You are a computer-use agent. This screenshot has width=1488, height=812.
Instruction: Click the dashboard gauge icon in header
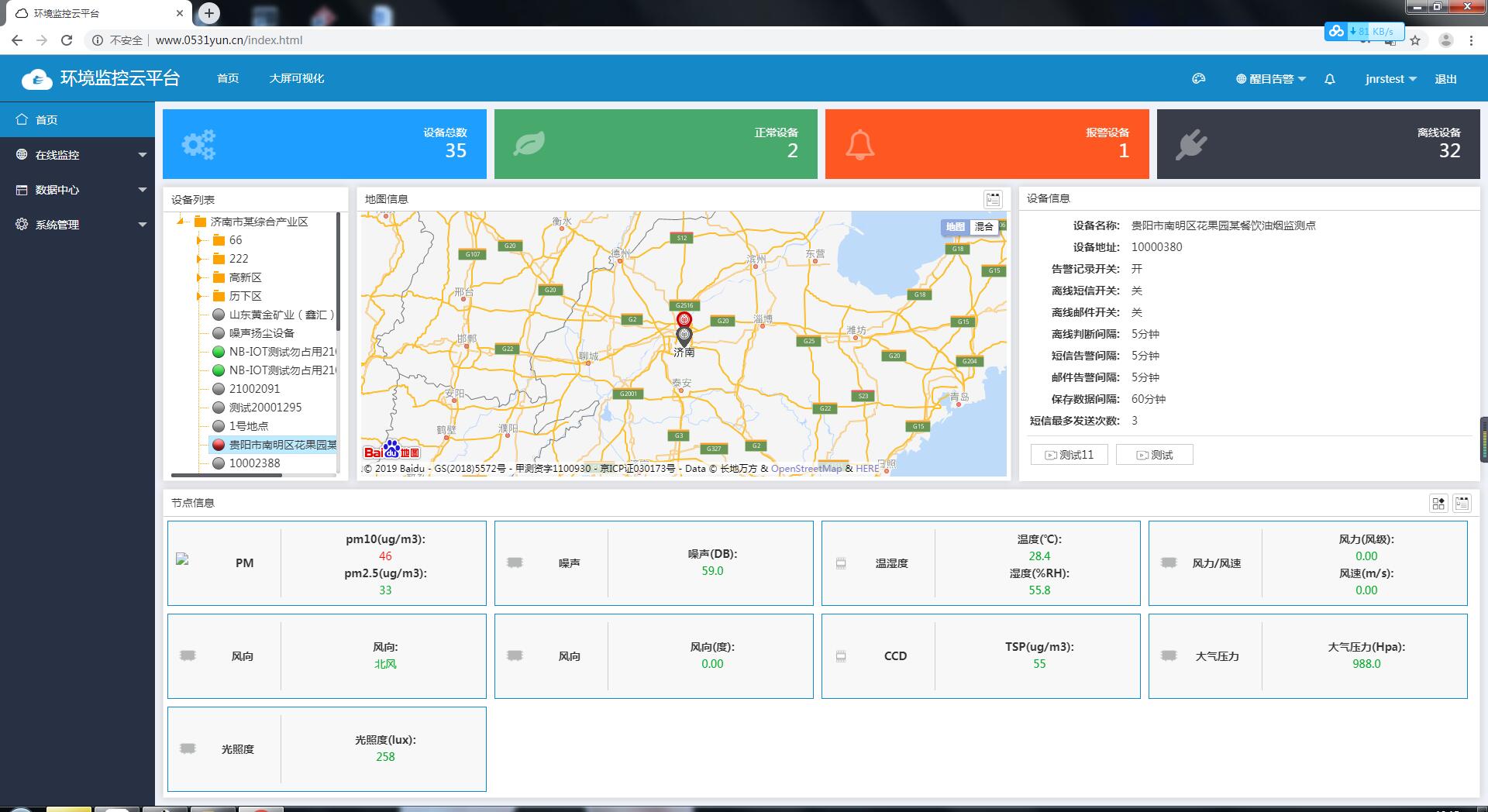click(1198, 79)
